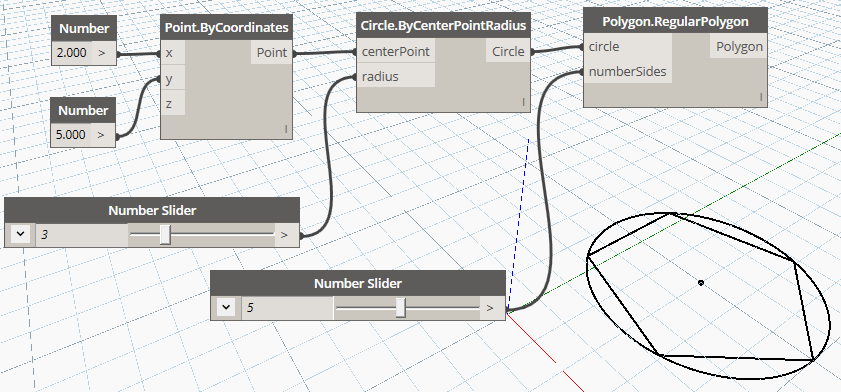Click the y input port on Point.ByCoordinates
This screenshot has height=392, width=841.
point(173,79)
